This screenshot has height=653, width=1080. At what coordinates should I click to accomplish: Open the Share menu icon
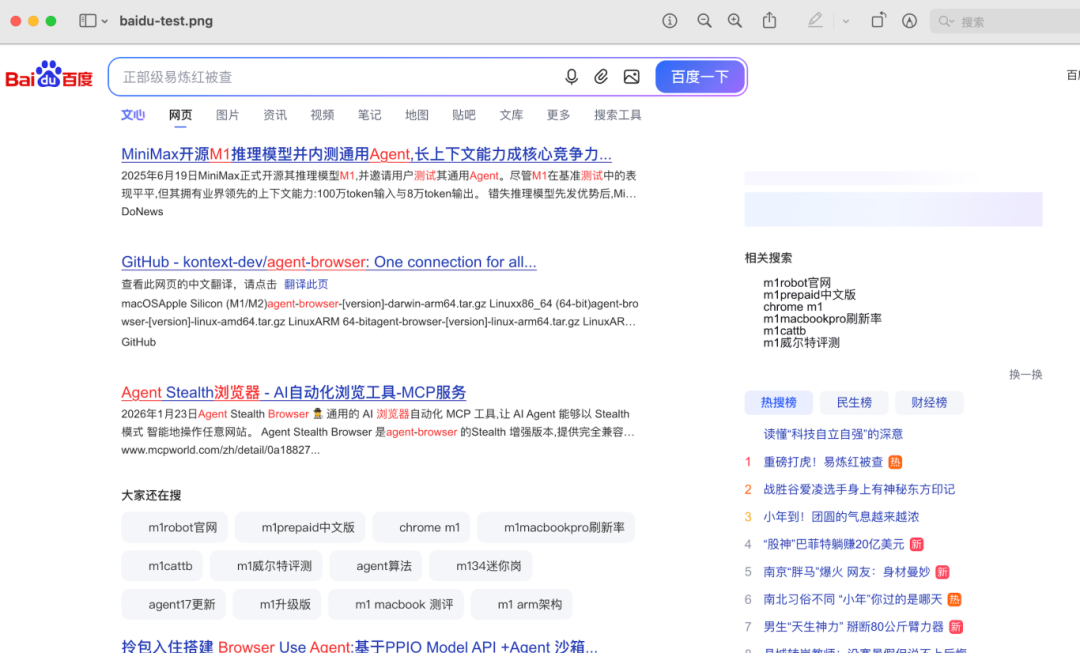[769, 21]
